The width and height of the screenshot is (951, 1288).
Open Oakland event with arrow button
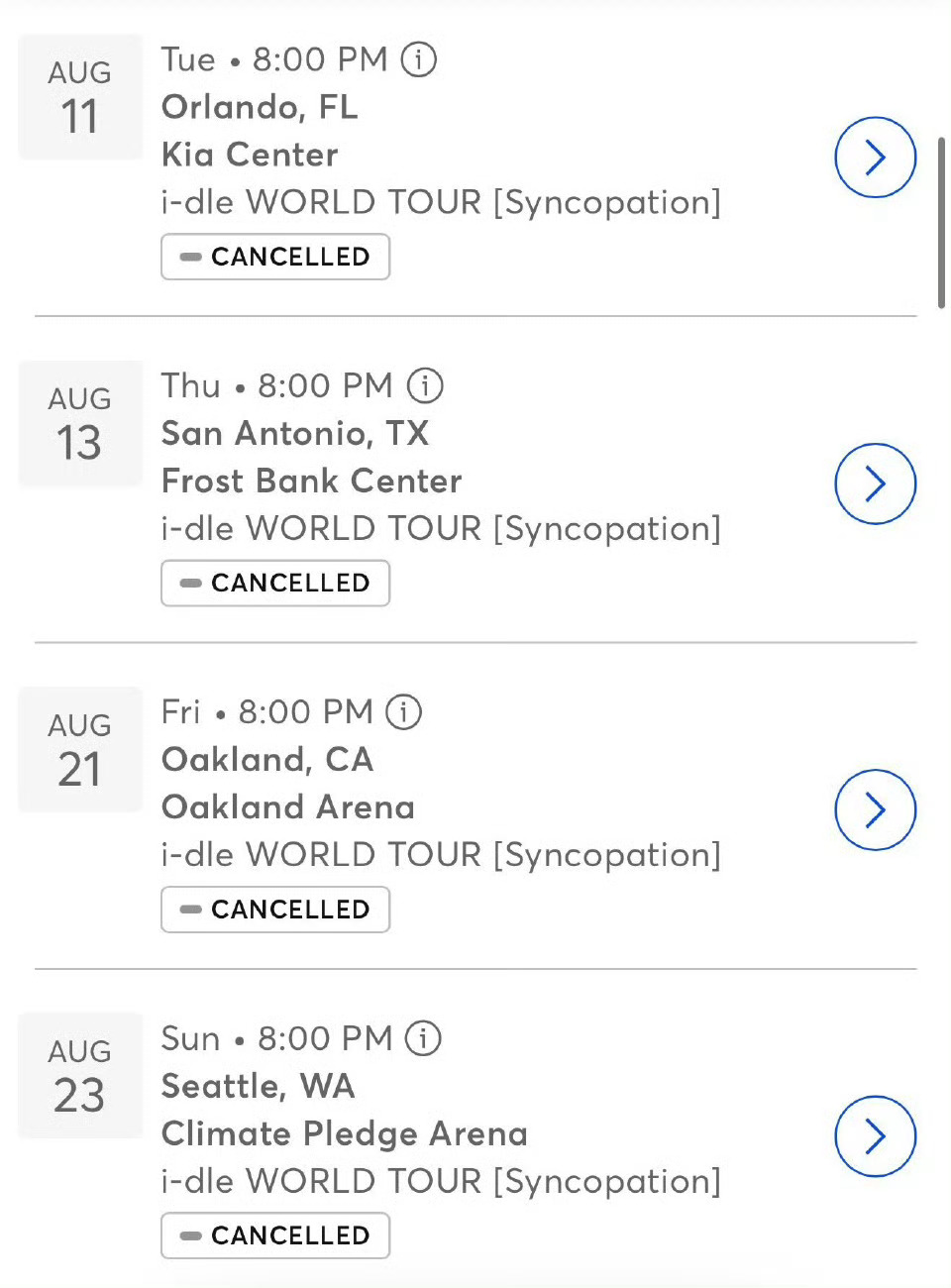[875, 810]
